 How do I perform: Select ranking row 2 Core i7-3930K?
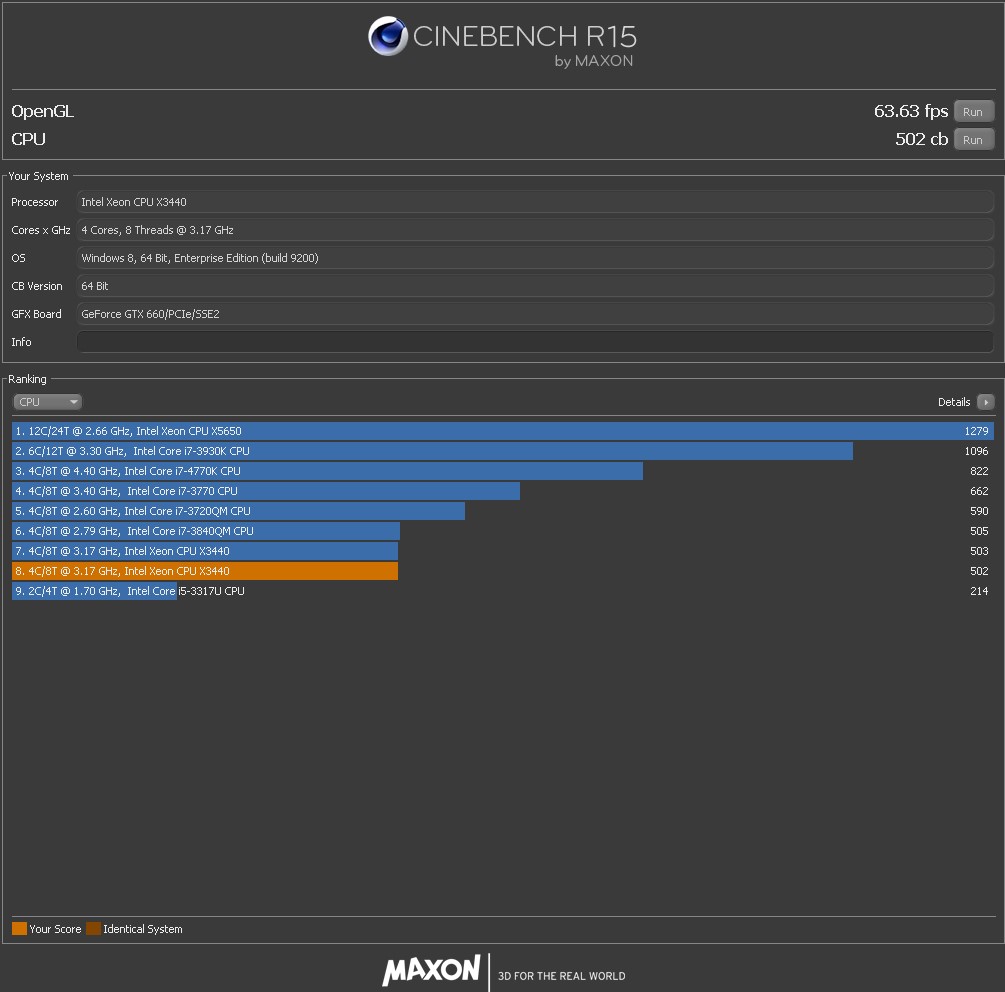click(502, 451)
